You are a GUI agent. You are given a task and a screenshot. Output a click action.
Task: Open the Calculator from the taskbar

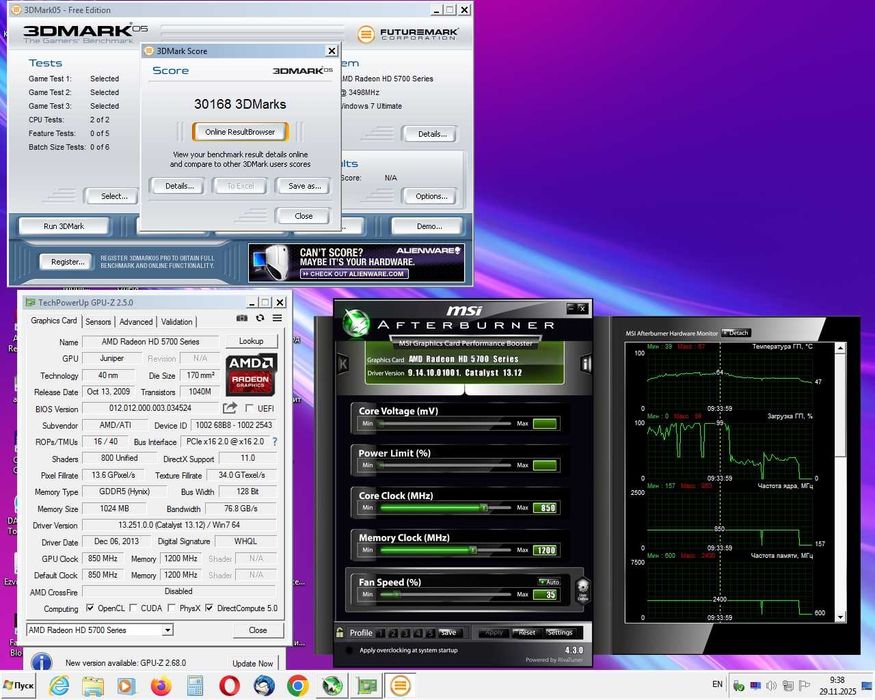point(195,685)
